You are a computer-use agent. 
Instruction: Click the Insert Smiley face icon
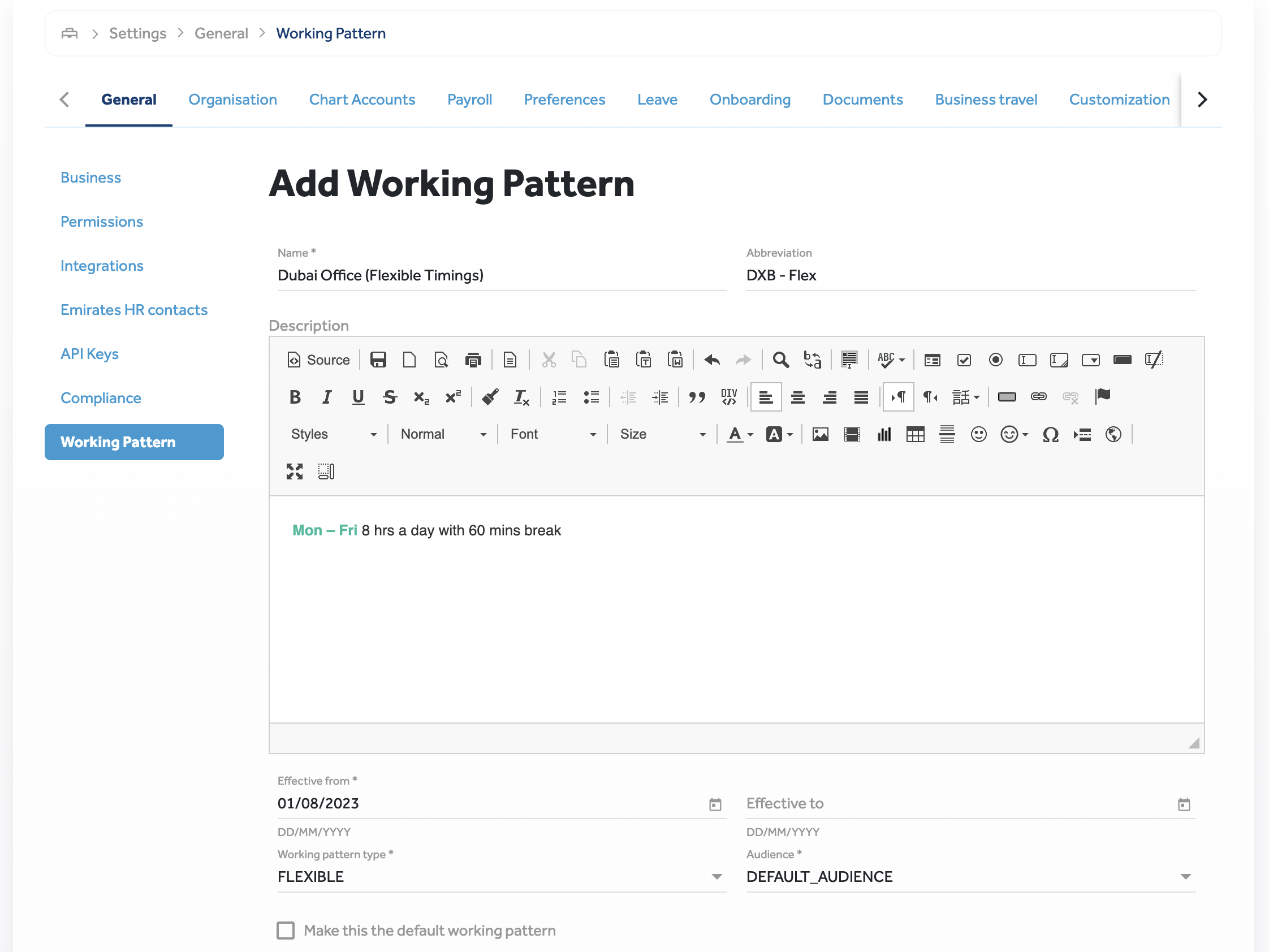pyautogui.click(x=978, y=434)
